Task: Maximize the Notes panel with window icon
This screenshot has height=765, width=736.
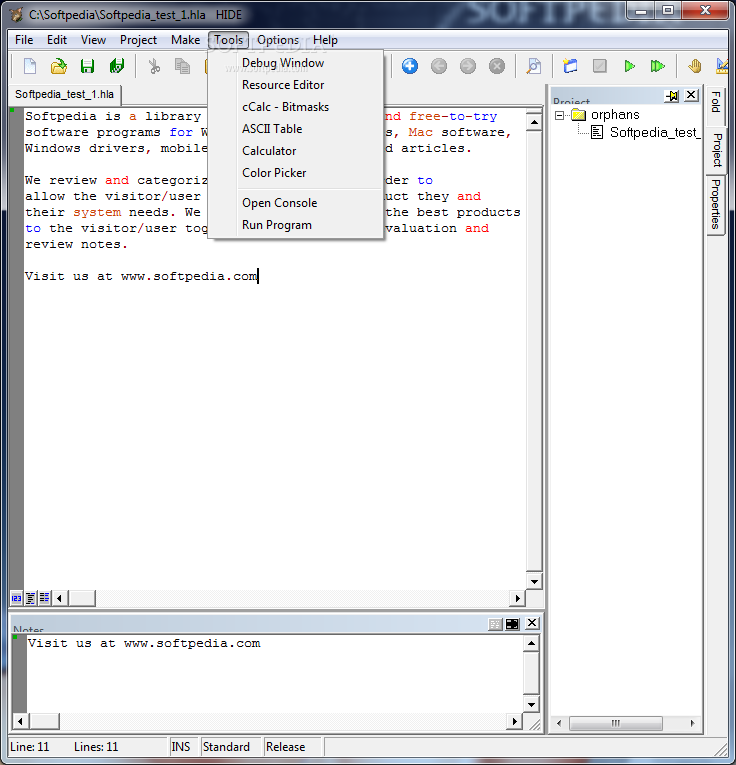Action: click(512, 624)
